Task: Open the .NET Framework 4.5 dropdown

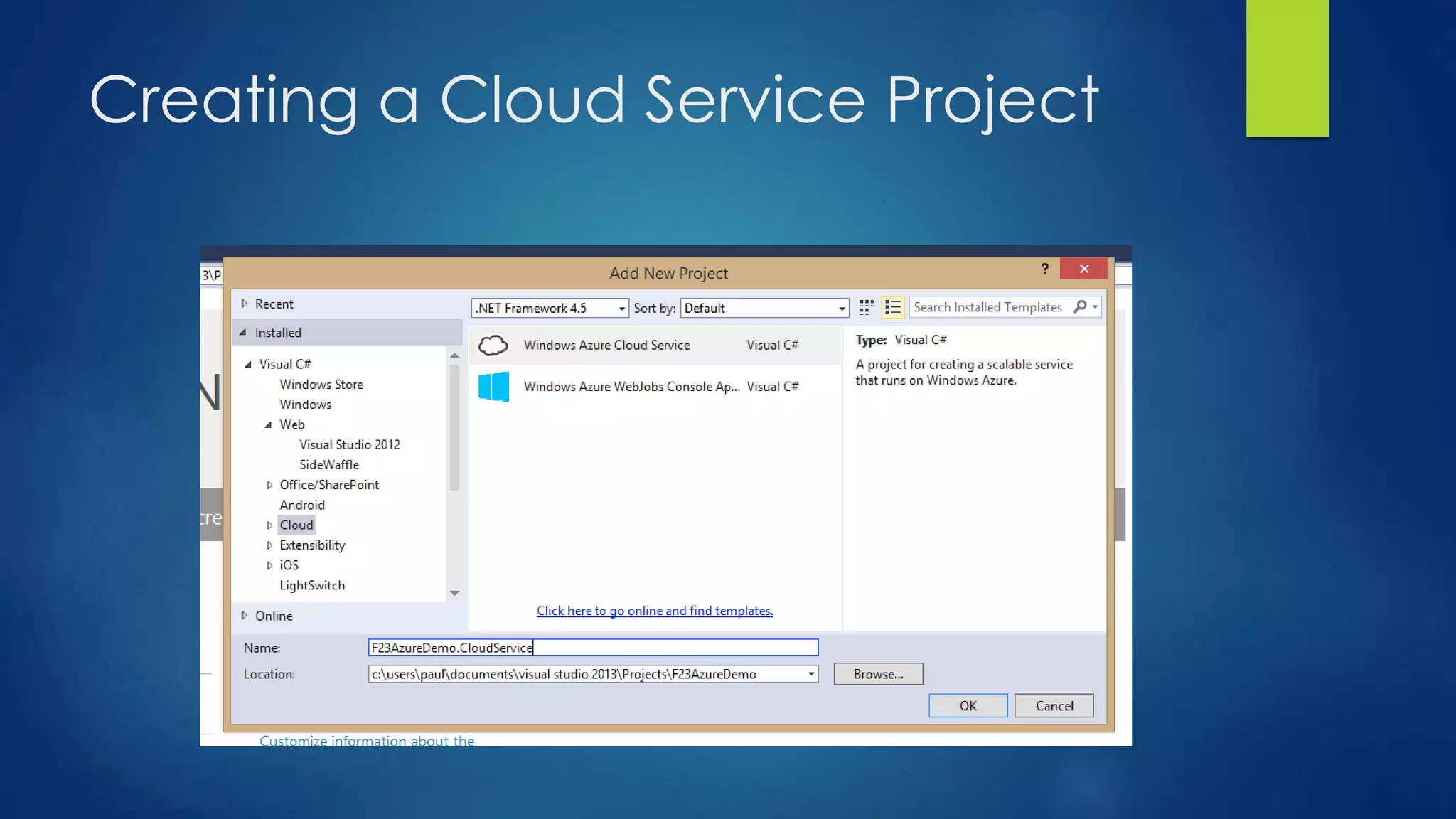Action: [x=621, y=309]
